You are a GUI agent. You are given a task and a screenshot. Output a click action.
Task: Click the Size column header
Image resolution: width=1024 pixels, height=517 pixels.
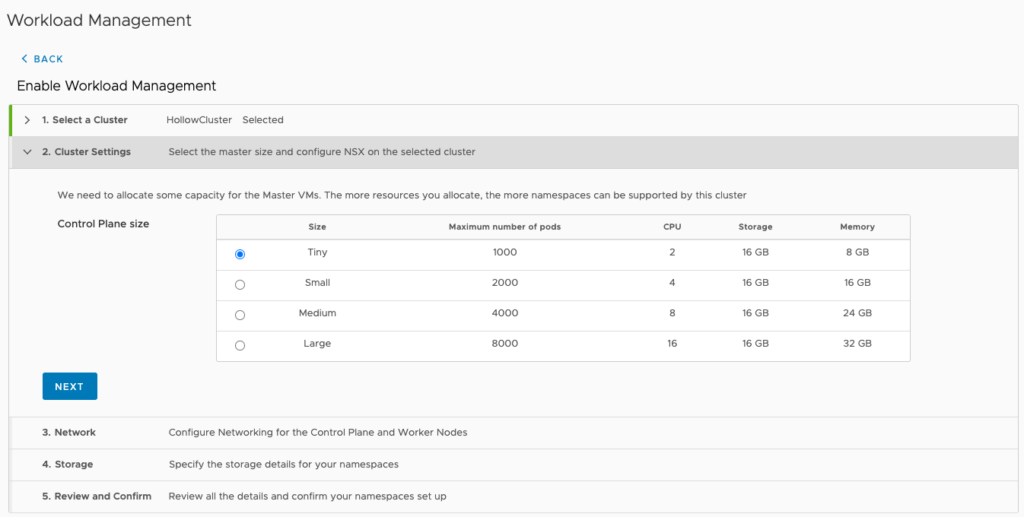[317, 227]
